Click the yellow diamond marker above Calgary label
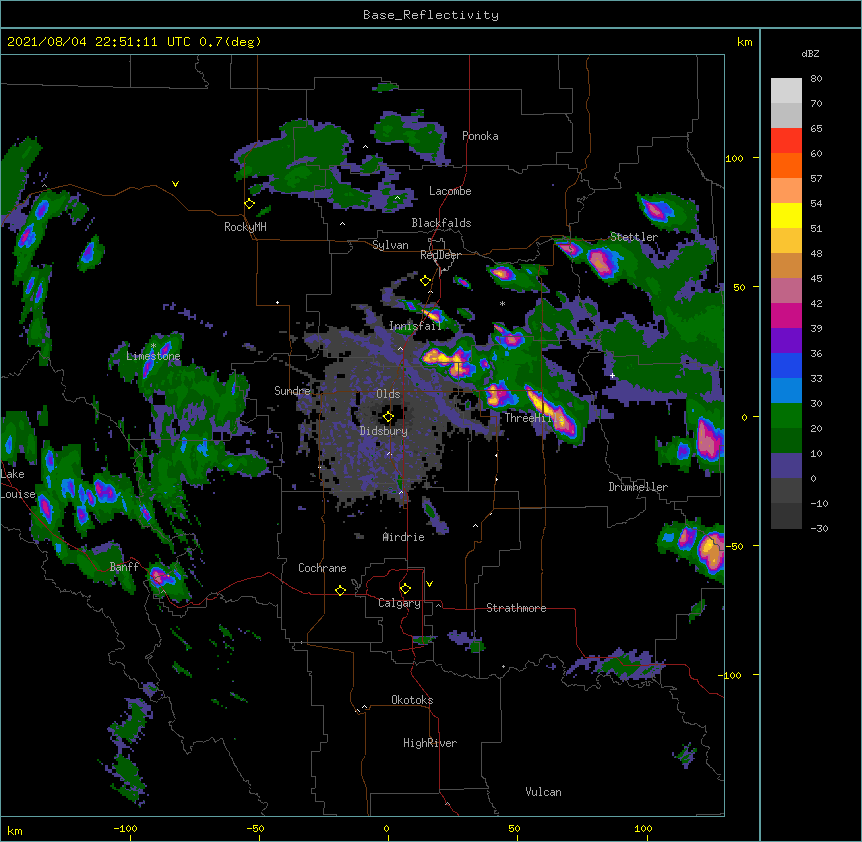Screen dimensions: 862x842 pos(405,589)
